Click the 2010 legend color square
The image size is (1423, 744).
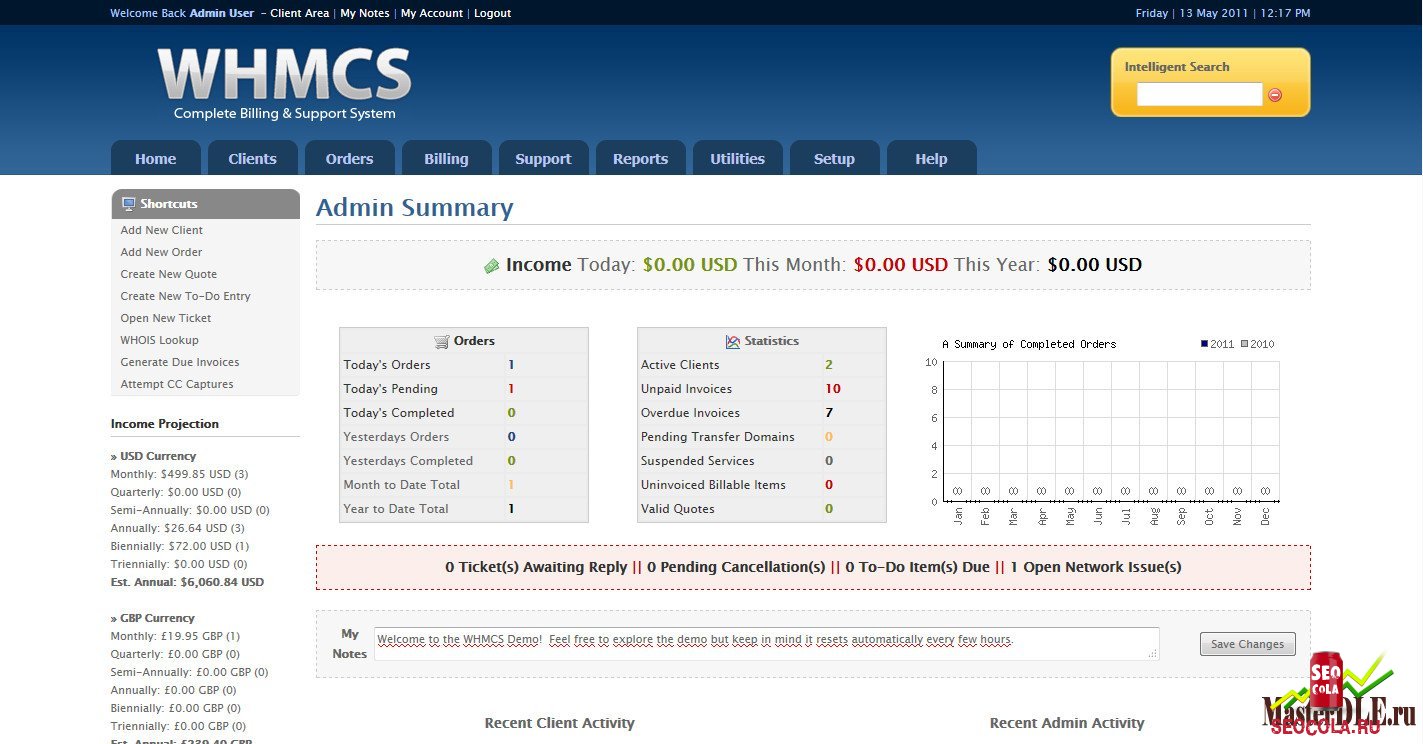click(1244, 344)
